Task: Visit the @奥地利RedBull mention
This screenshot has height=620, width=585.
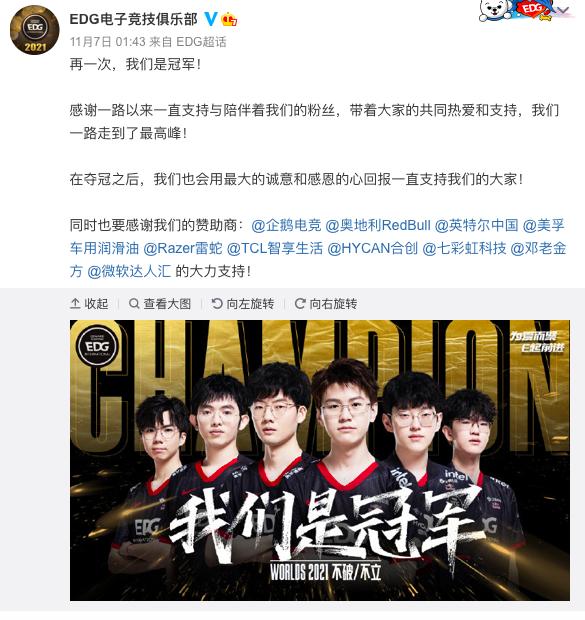Action: [x=378, y=225]
